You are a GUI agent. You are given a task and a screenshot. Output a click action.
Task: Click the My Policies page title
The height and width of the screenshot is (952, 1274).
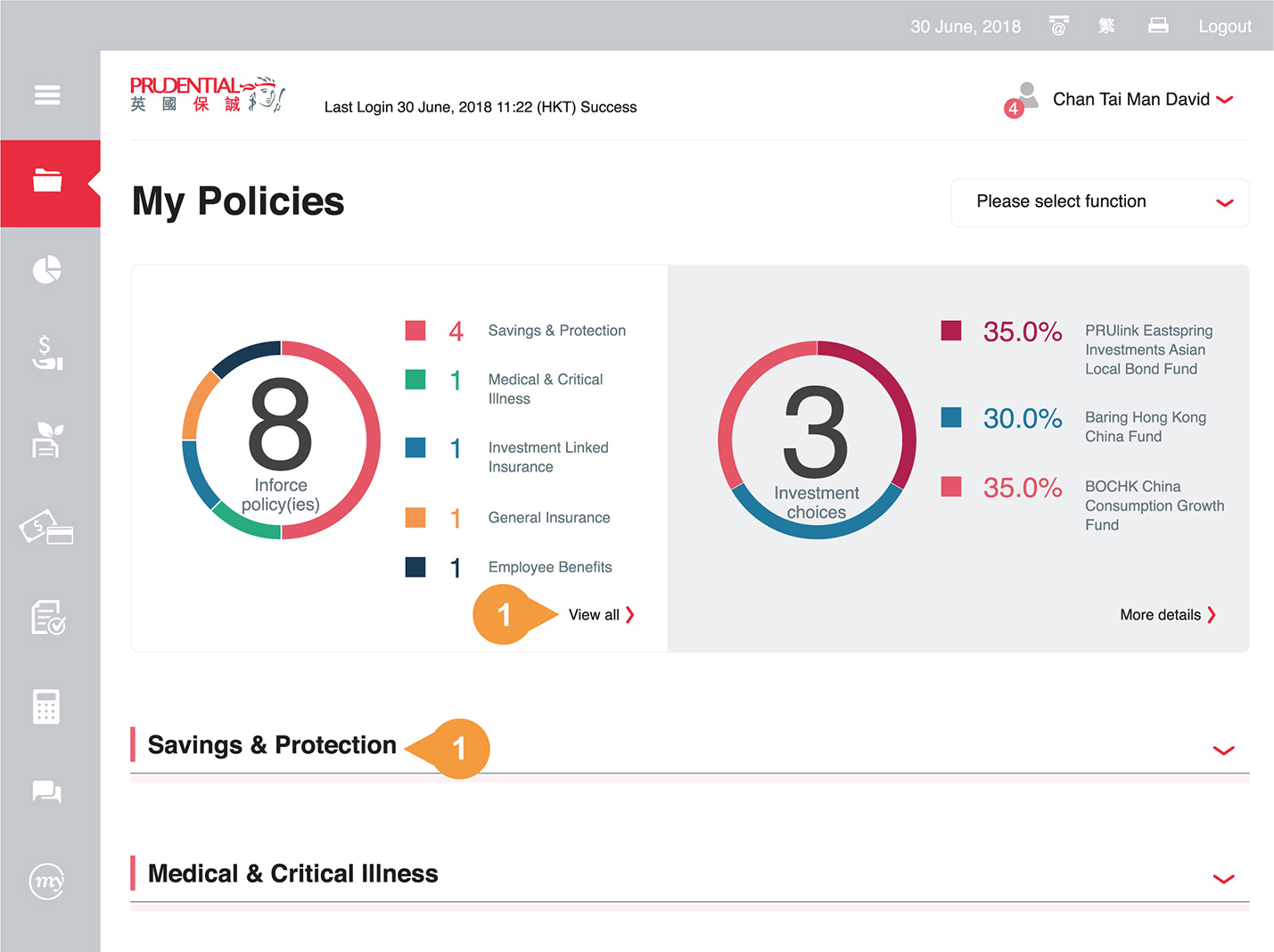click(x=238, y=201)
